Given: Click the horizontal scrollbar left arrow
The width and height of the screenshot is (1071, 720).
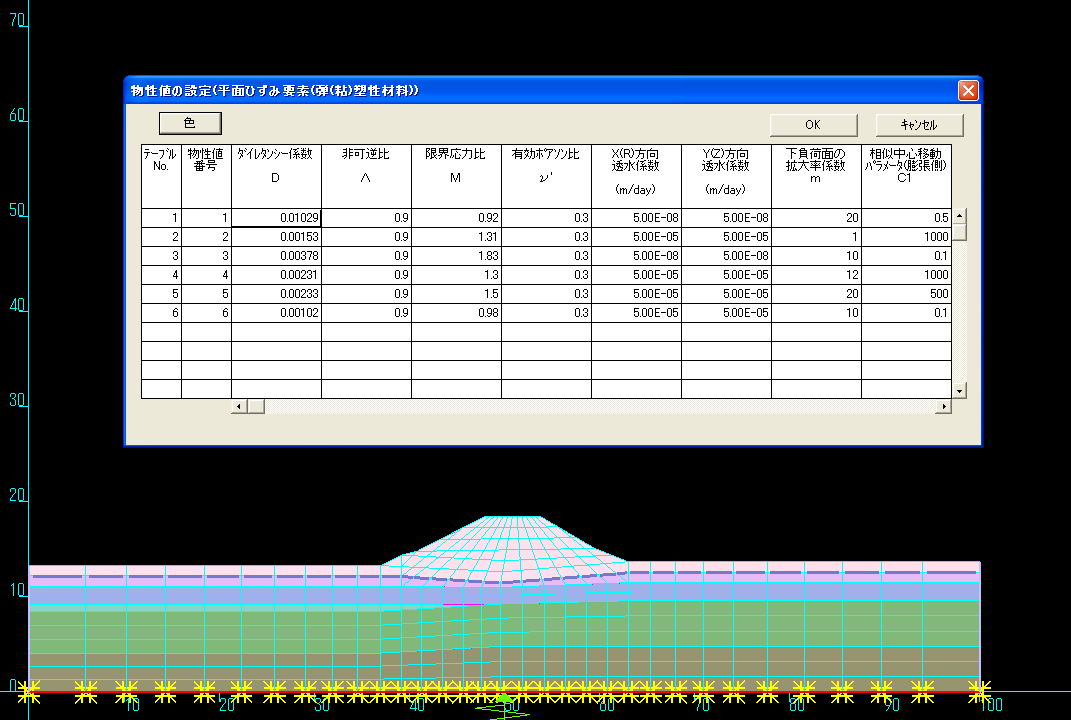Looking at the screenshot, I should [239, 406].
